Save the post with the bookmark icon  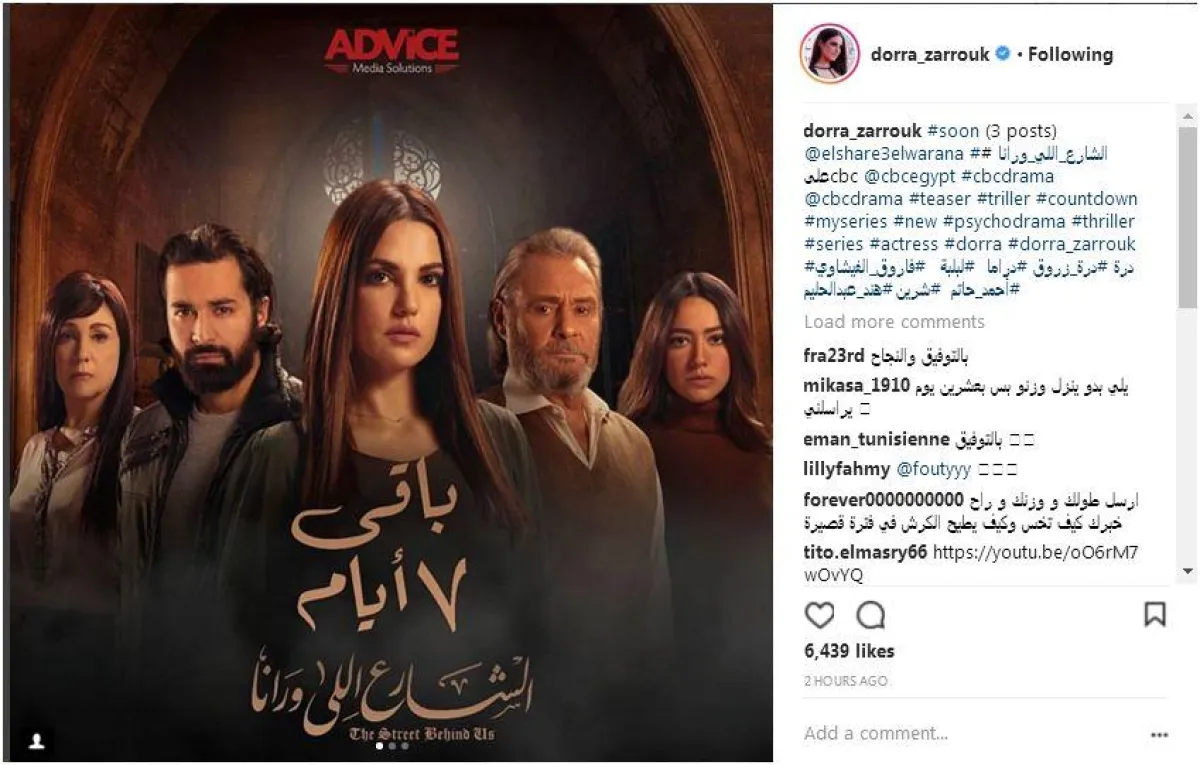[1155, 613]
